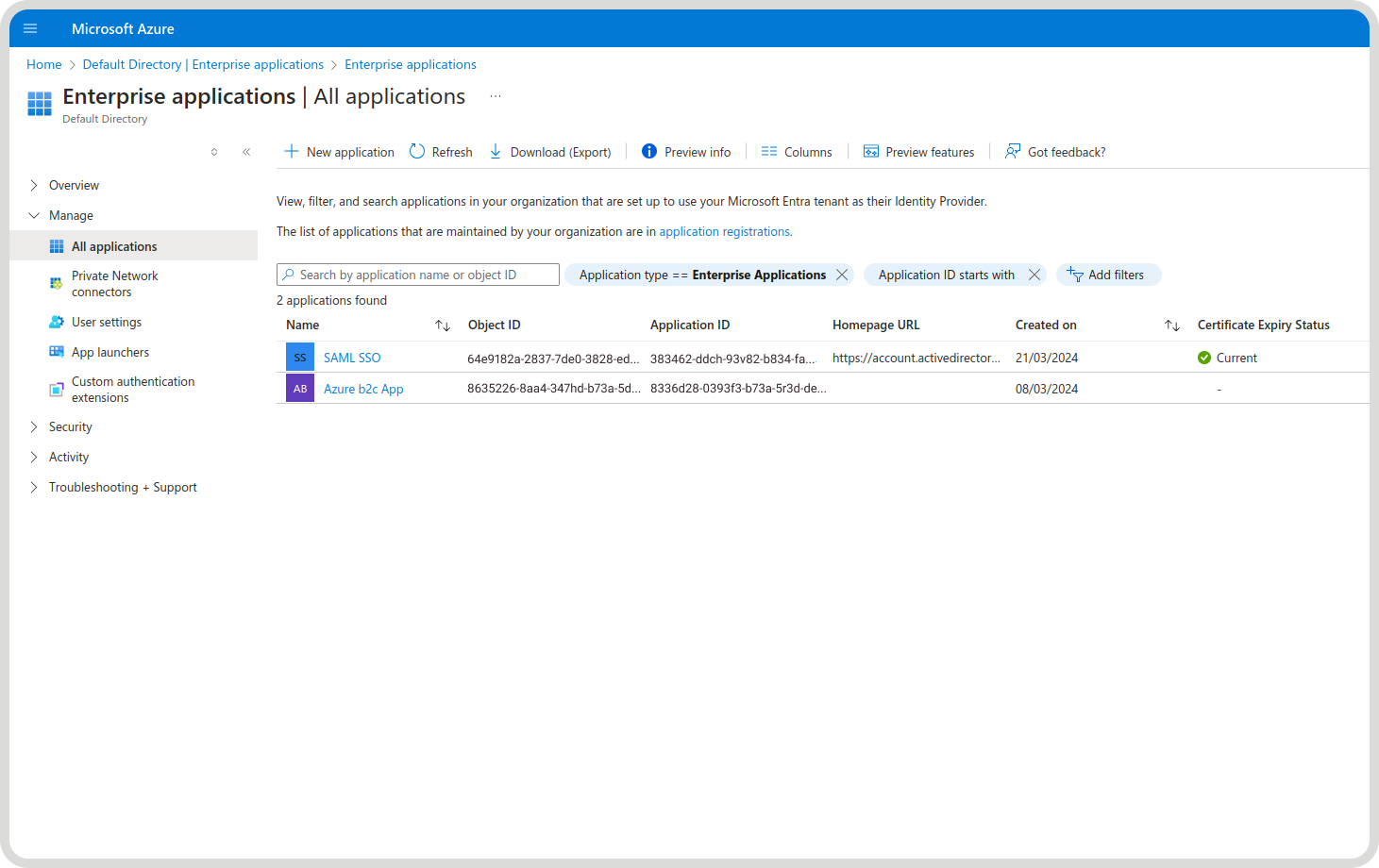Click the Homepage URL column header
The image size is (1379, 868).
pyautogui.click(x=876, y=325)
